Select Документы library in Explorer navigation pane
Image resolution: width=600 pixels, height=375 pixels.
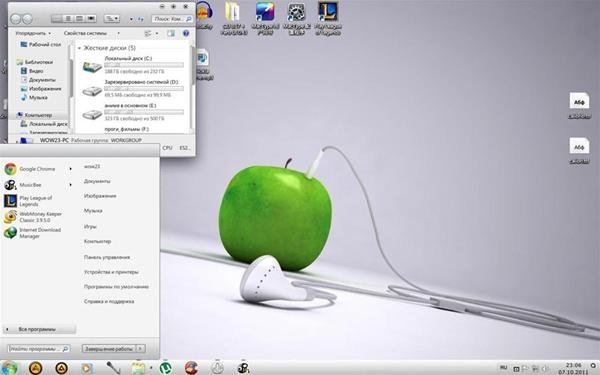pos(38,80)
